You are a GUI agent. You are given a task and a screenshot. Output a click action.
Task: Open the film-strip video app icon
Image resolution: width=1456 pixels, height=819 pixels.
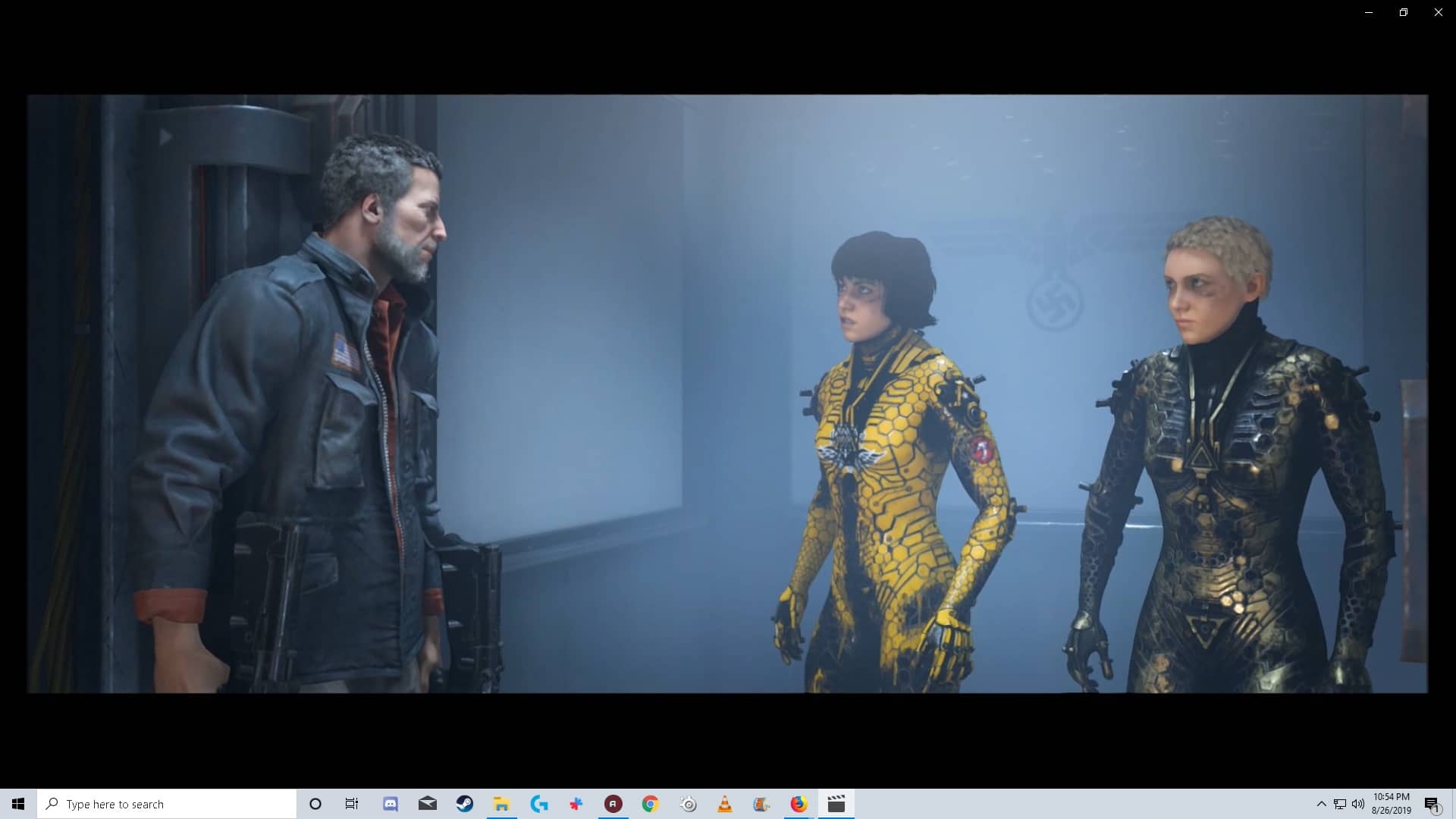pyautogui.click(x=762, y=804)
